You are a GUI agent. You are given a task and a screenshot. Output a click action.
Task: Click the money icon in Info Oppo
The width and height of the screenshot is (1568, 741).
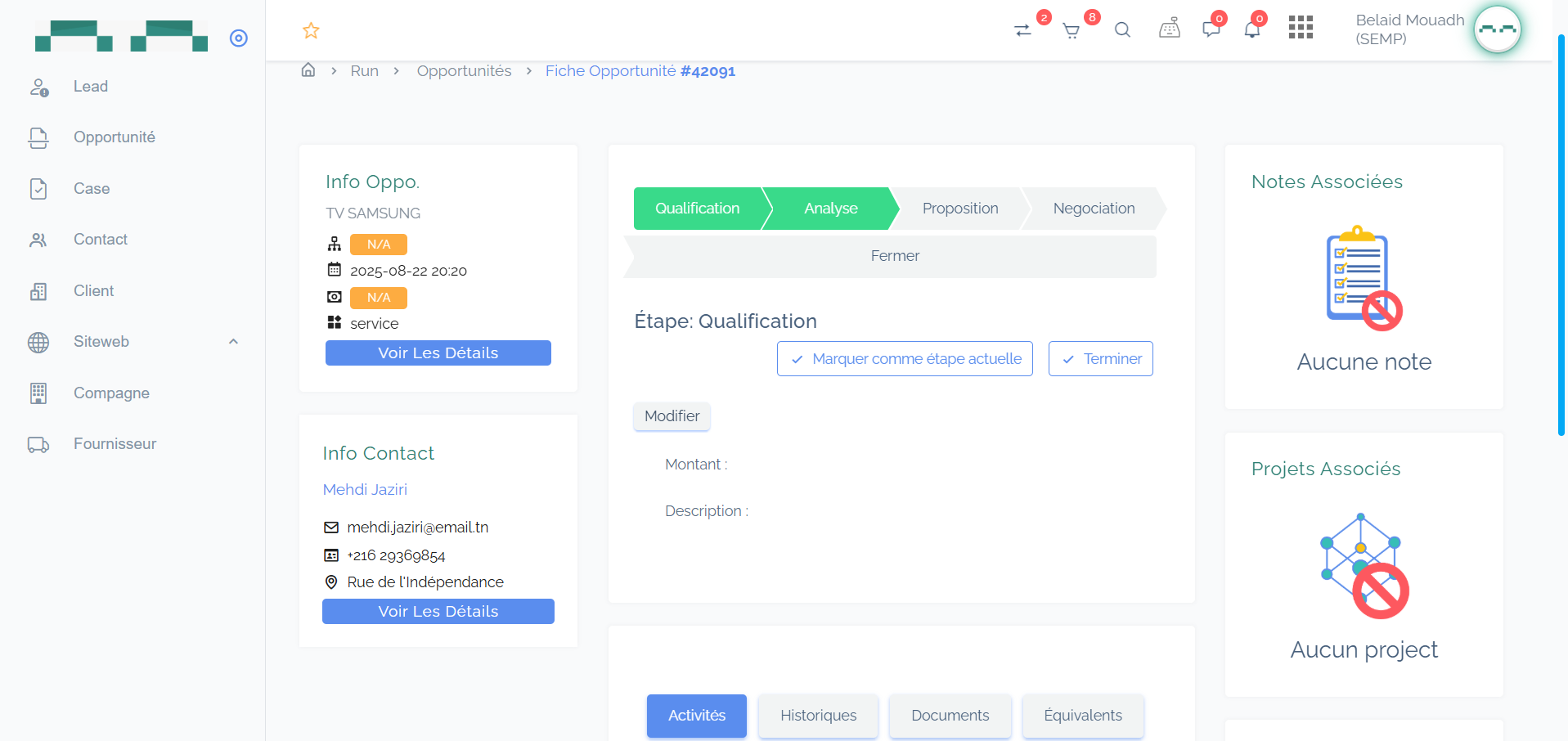click(335, 297)
